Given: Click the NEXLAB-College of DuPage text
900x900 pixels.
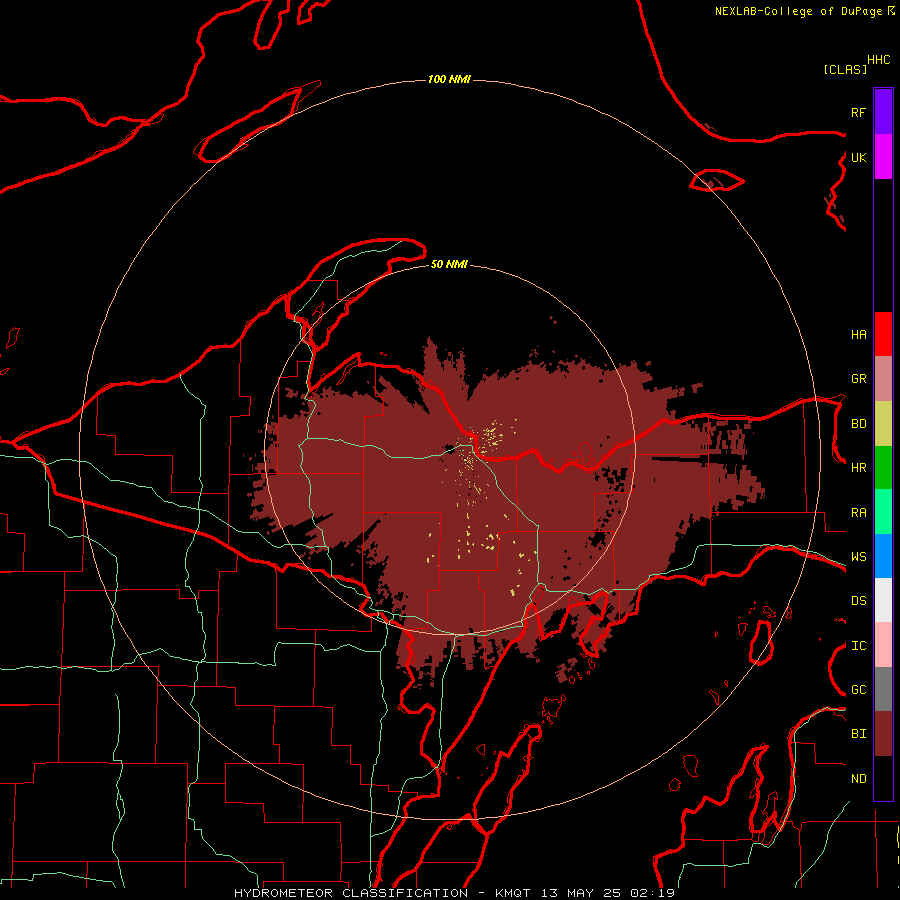Looking at the screenshot, I should click(x=798, y=11).
